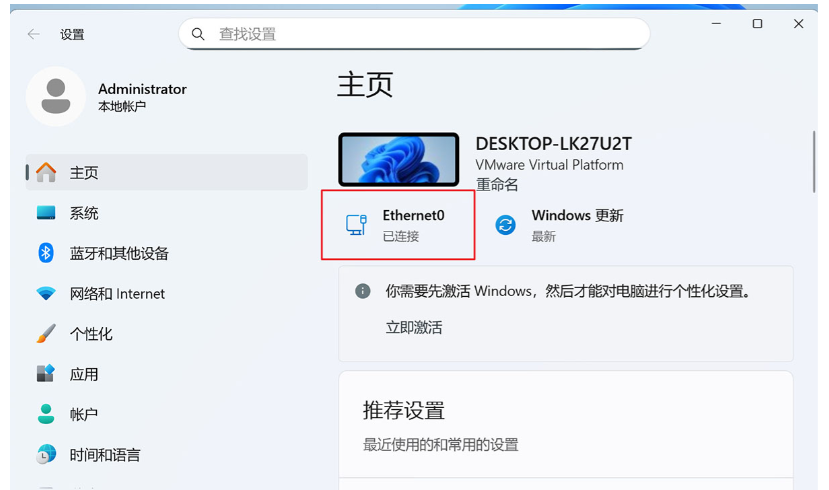Image resolution: width=829 pixels, height=490 pixels.
Task: Click the Apps icon in sidebar
Action: (x=46, y=374)
